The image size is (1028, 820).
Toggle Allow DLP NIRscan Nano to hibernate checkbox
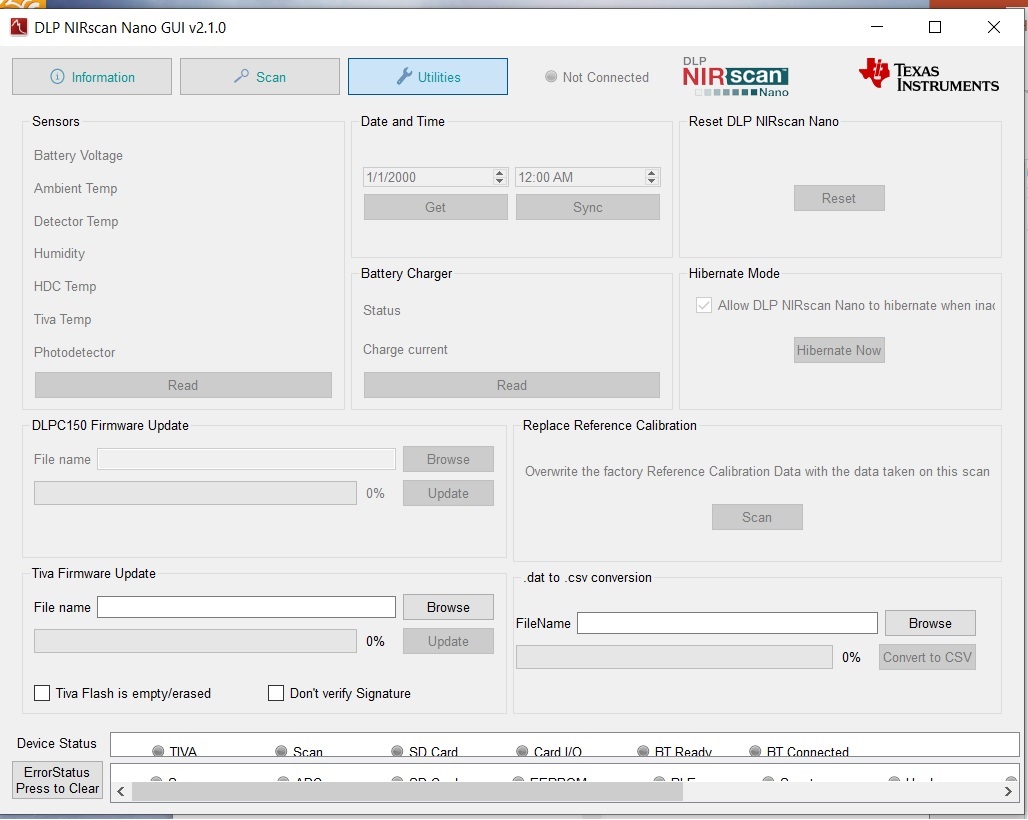[703, 305]
